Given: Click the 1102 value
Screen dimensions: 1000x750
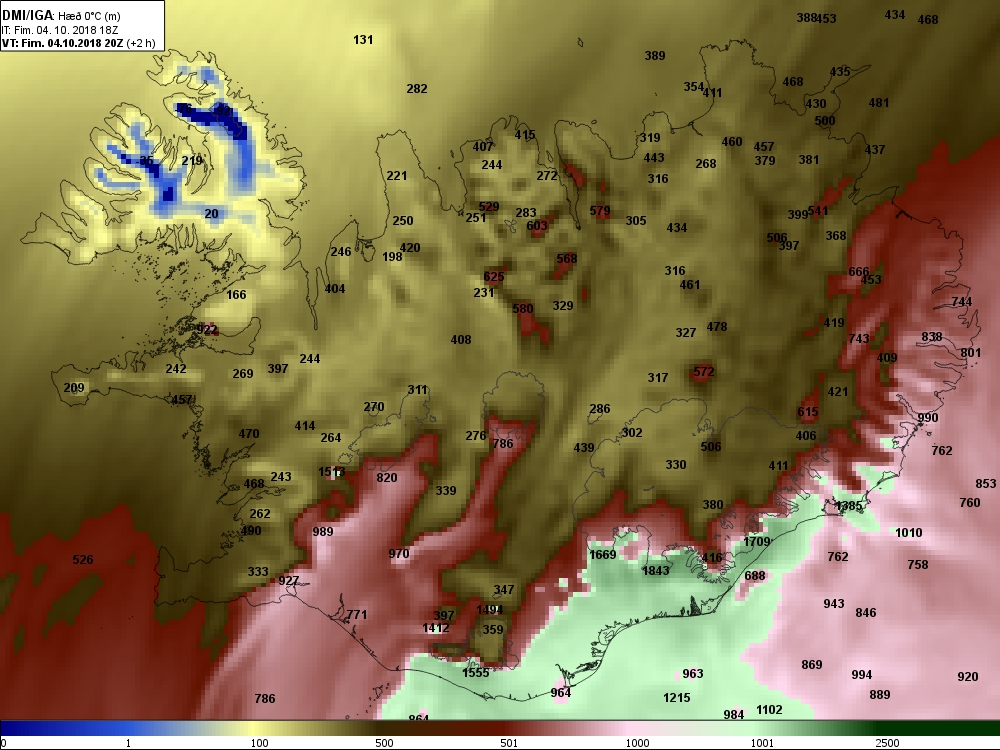Looking at the screenshot, I should 769,709.
